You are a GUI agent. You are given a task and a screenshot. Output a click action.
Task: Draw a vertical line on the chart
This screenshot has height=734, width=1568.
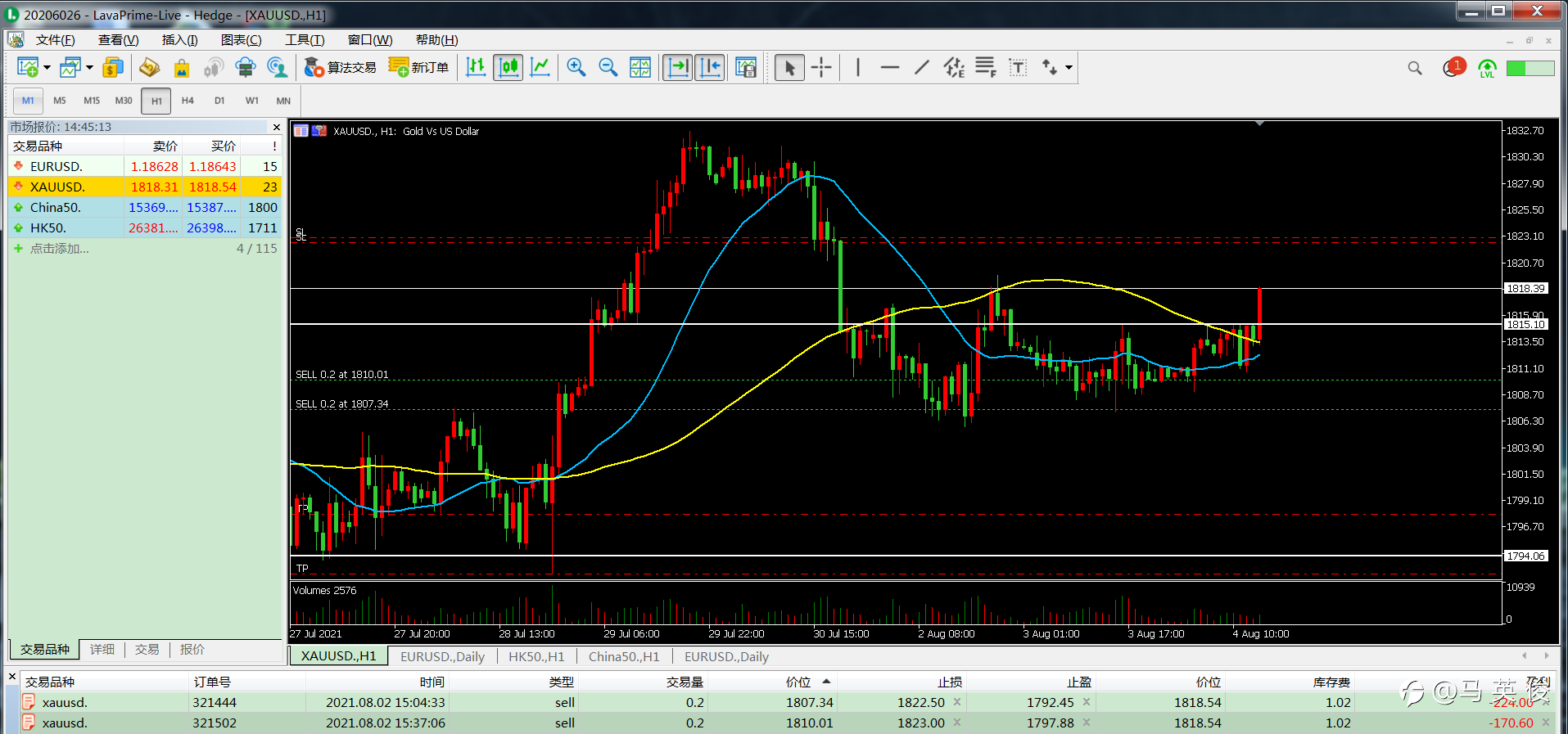click(857, 68)
